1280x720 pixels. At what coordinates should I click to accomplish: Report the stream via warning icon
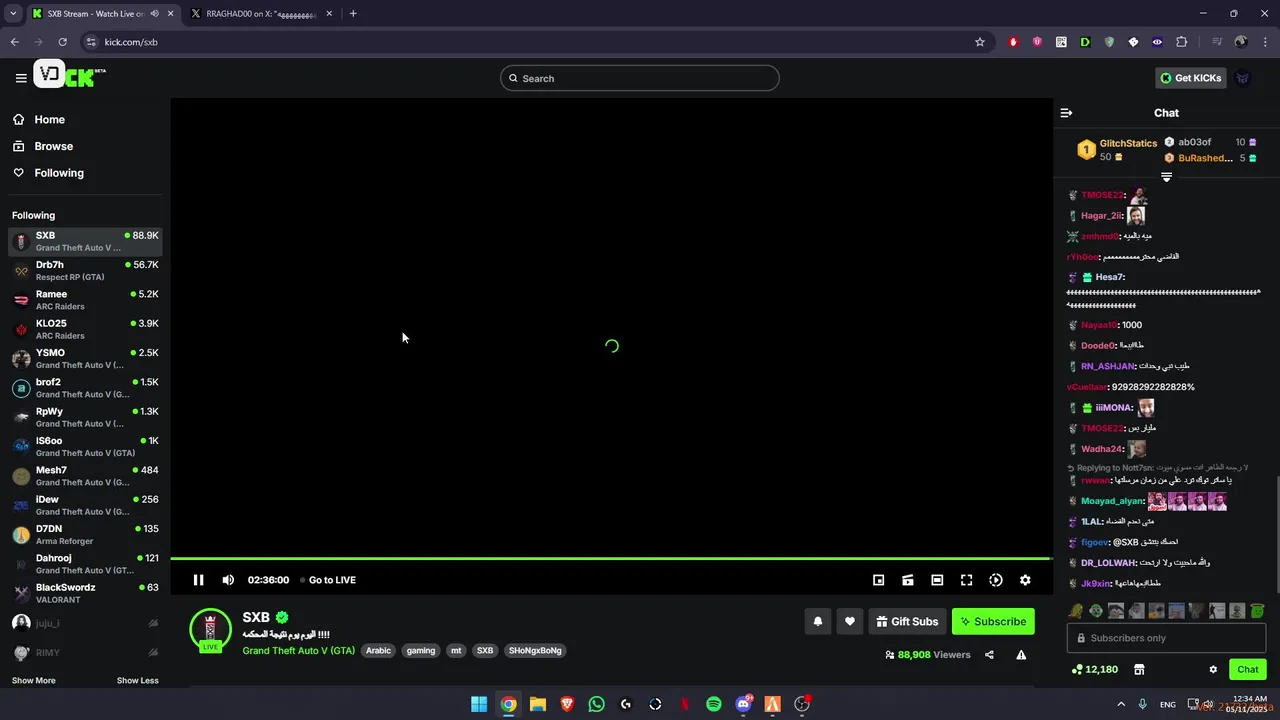point(1021,655)
